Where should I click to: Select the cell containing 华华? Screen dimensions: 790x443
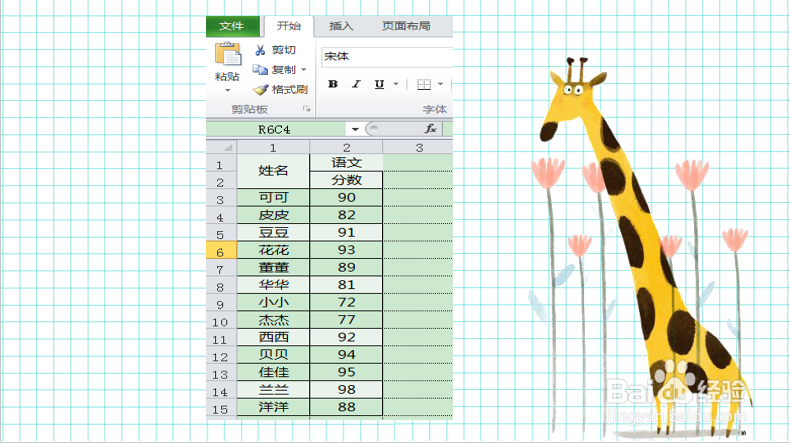pyautogui.click(x=273, y=285)
